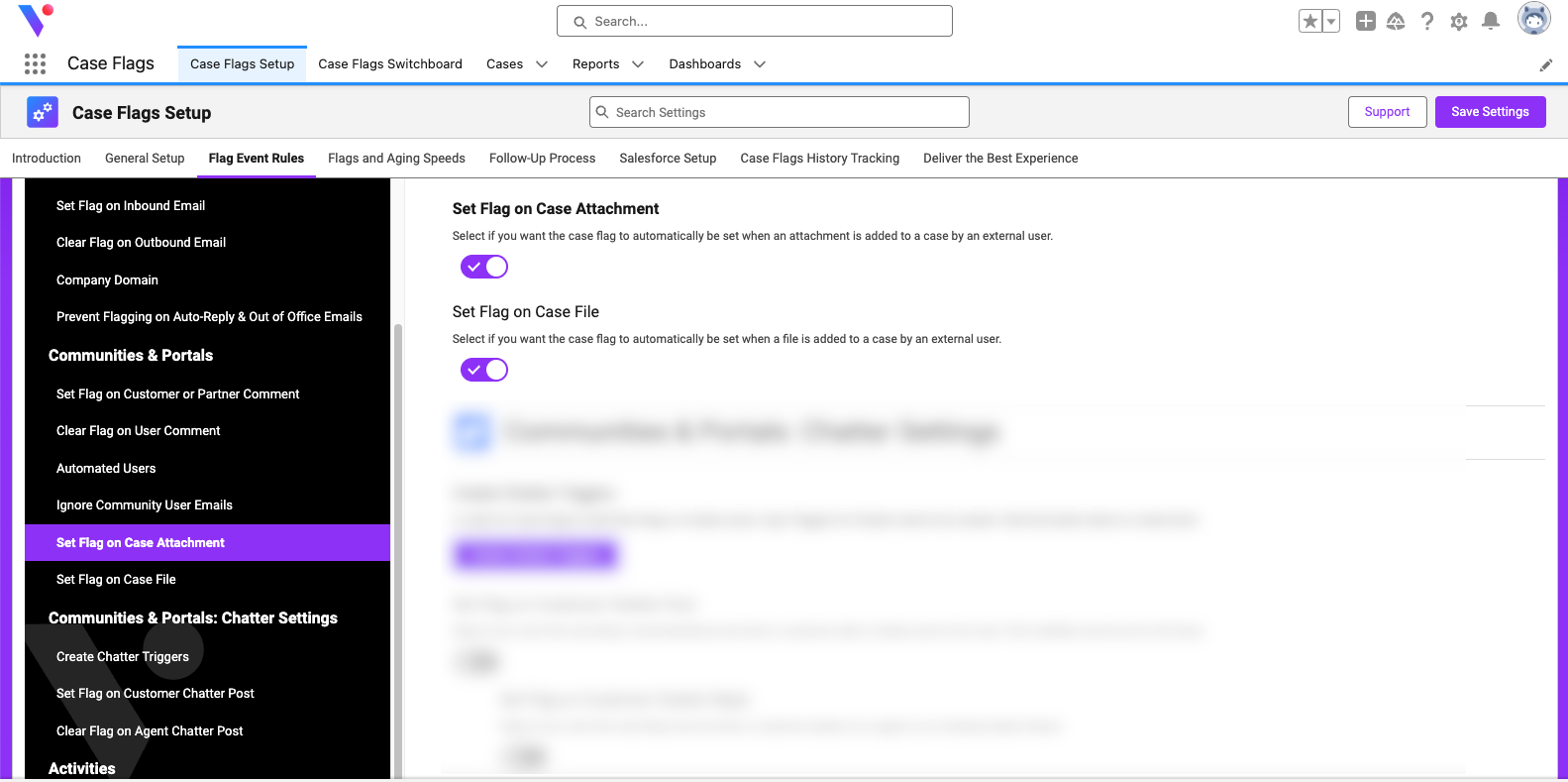Expand the Reports tab dropdown chevron
Screen dimensions: 1568x782
[638, 64]
